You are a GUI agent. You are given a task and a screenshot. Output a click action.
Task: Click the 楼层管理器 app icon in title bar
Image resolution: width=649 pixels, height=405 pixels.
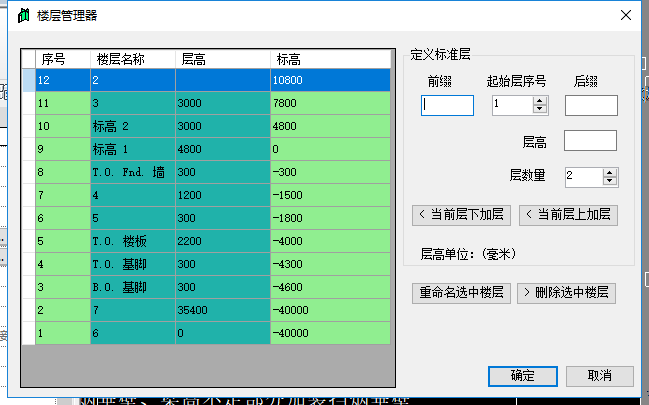(x=24, y=16)
